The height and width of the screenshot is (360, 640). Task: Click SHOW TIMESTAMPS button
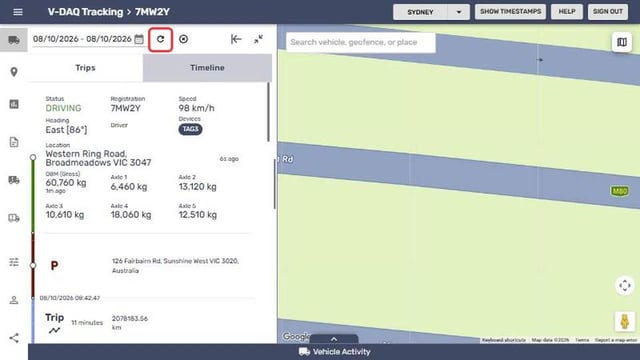[x=510, y=11]
